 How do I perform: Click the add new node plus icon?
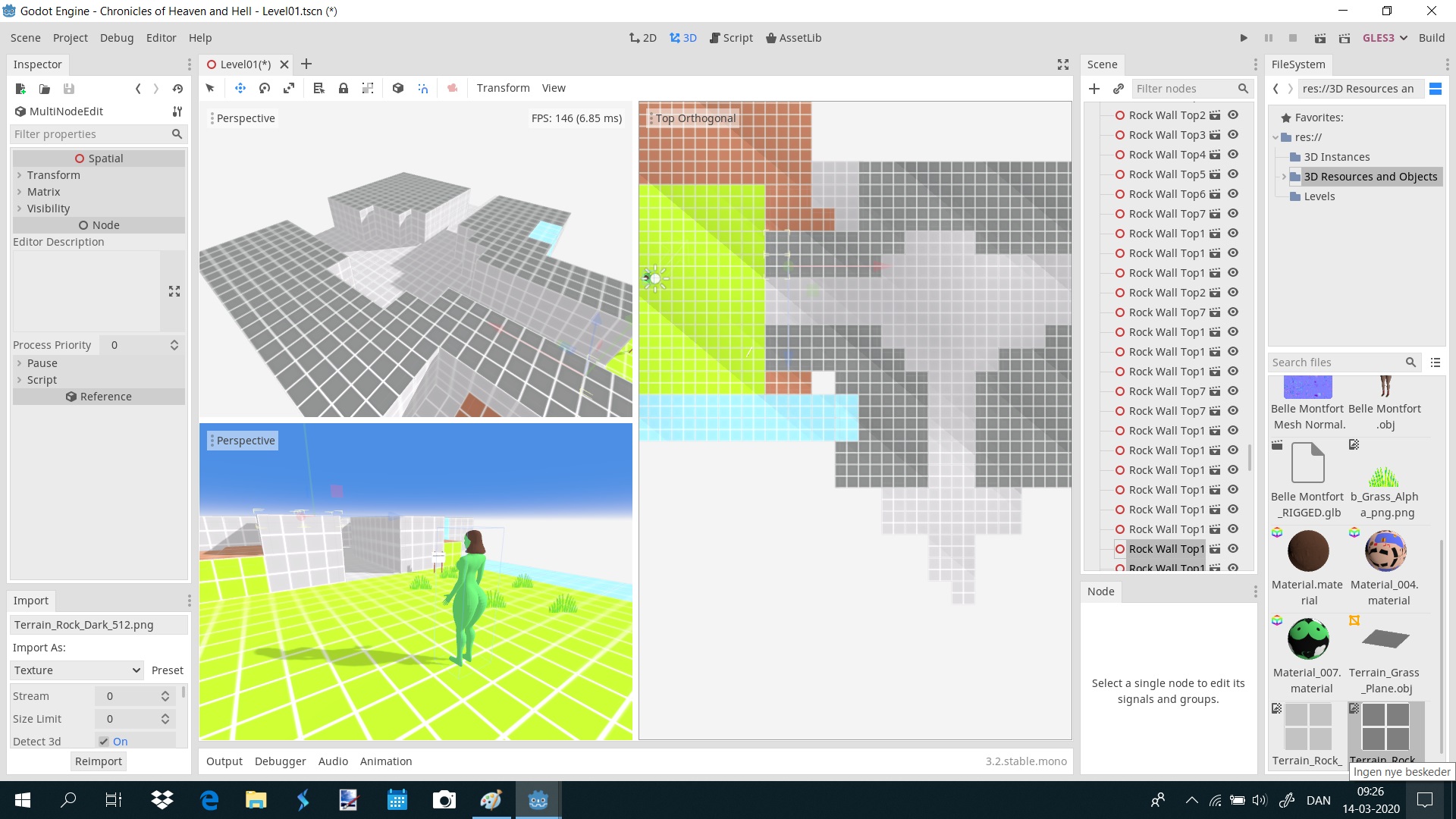(x=1094, y=89)
